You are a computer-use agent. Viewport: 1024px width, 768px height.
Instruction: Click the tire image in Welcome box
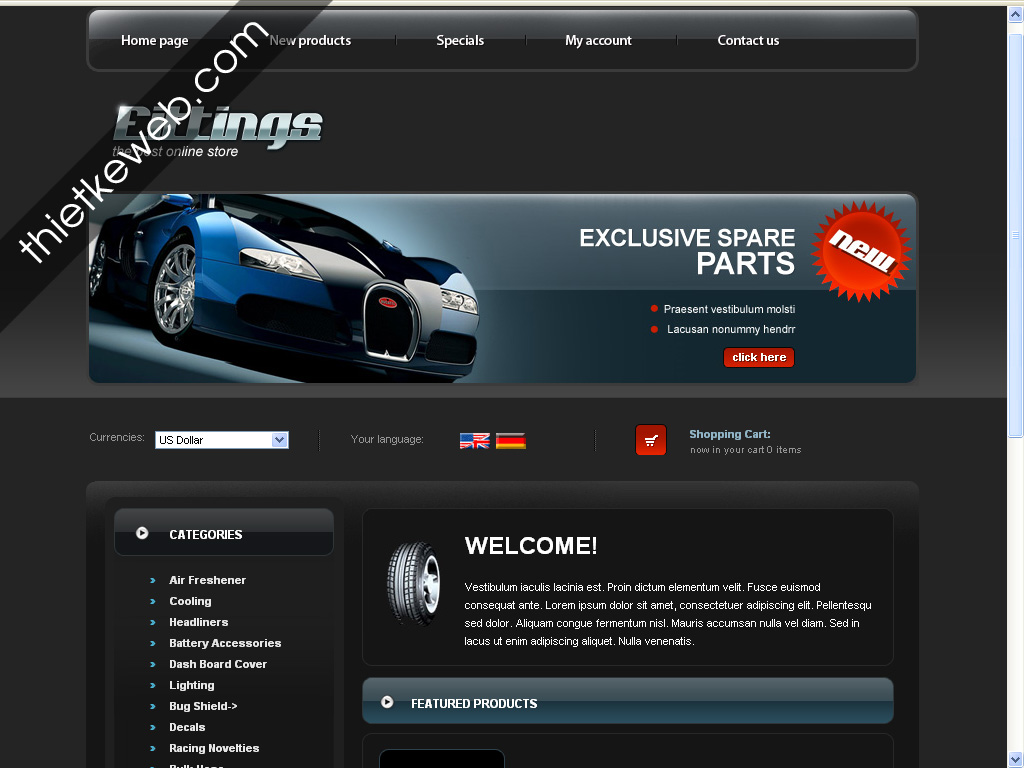click(414, 583)
